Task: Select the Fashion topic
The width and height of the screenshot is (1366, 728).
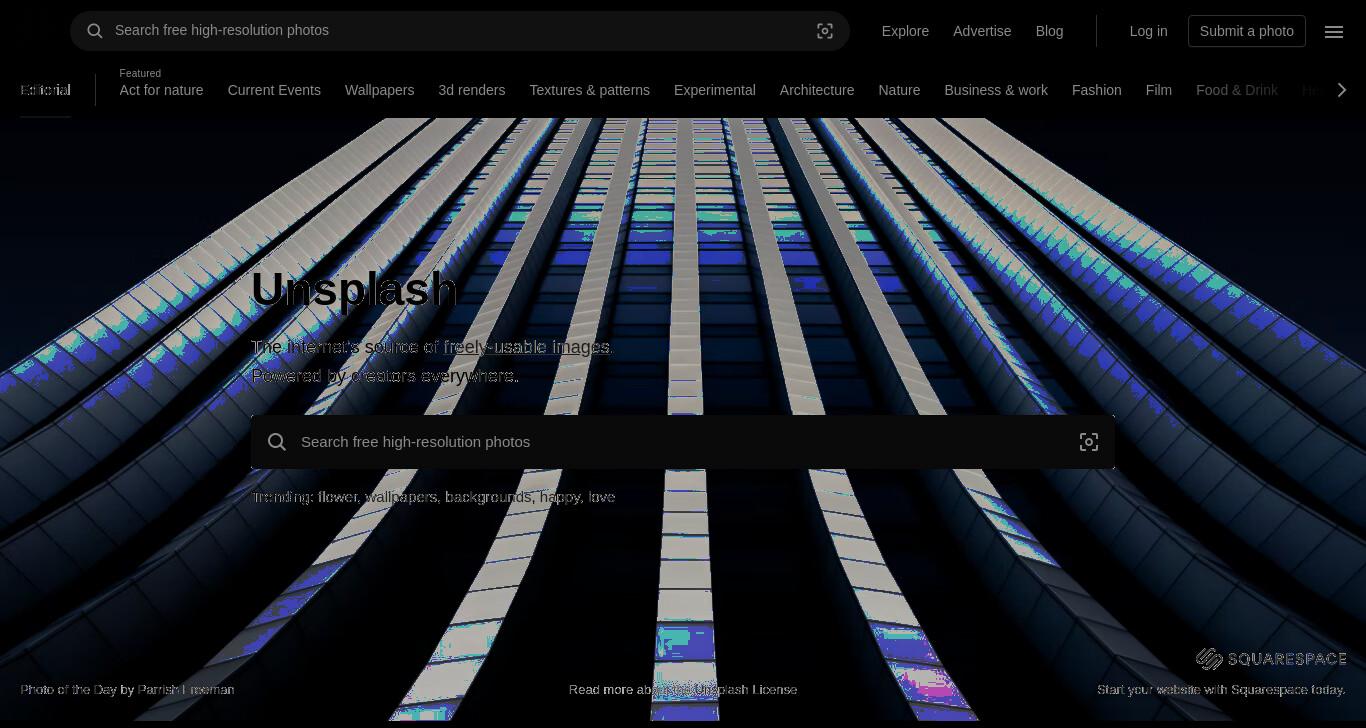Action: click(1096, 90)
